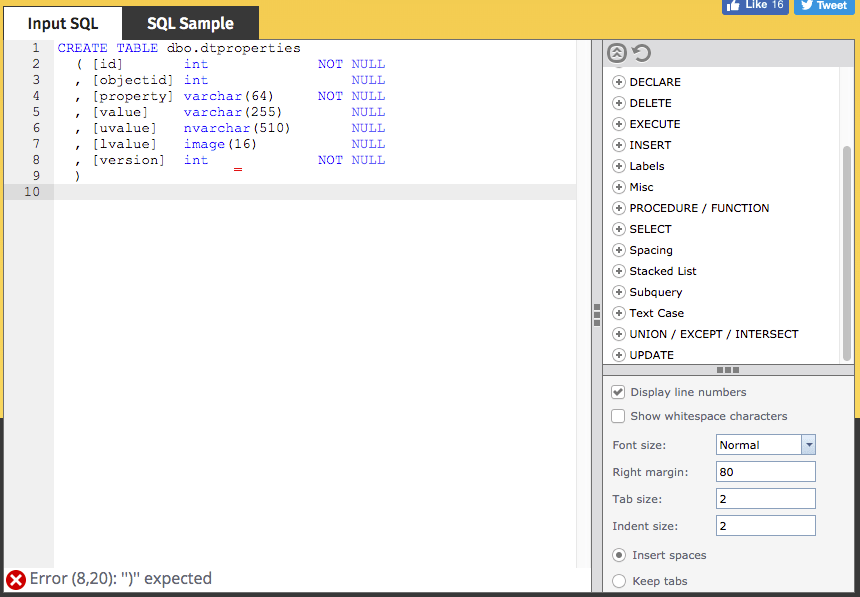This screenshot has width=860, height=597.
Task: Click the [uvalue] column name
Action: [x=125, y=128]
